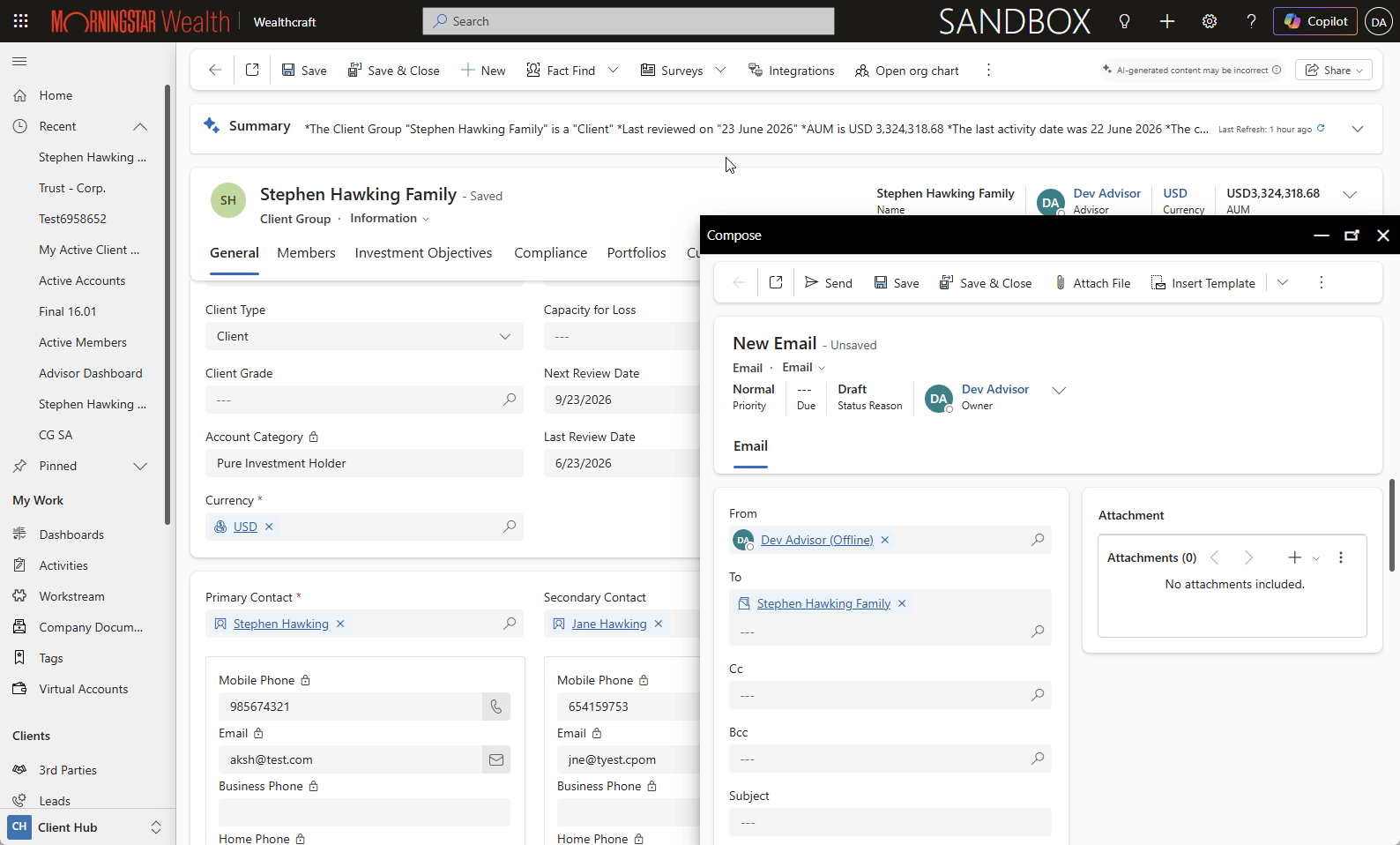The height and width of the screenshot is (845, 1400).
Task: Expand the email header owner chevron
Action: tap(1060, 390)
